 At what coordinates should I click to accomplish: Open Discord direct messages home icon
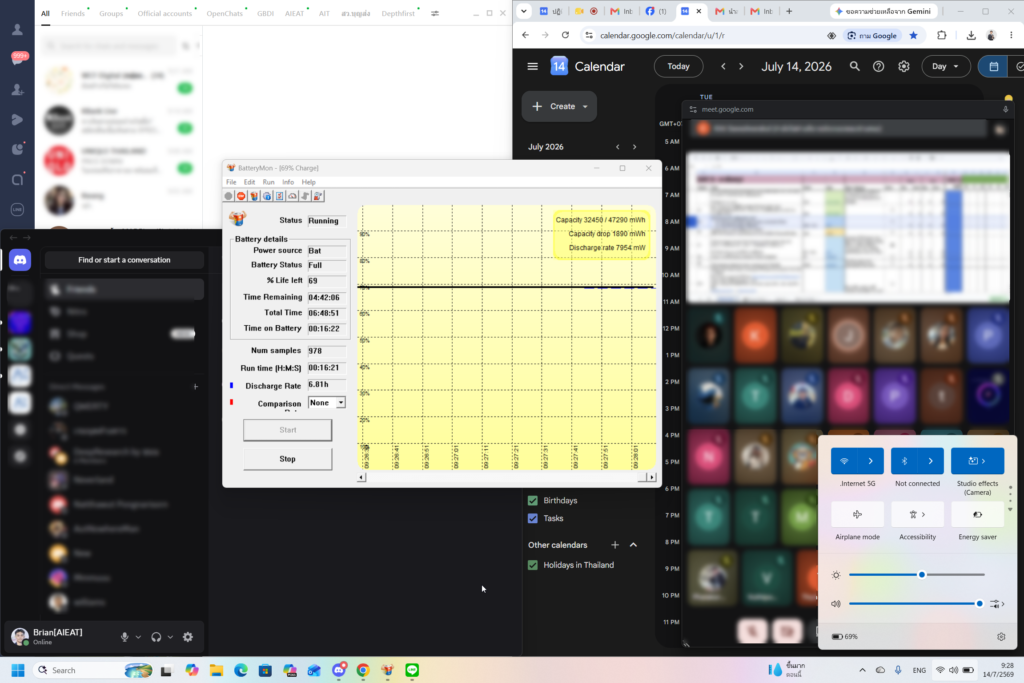[20, 260]
